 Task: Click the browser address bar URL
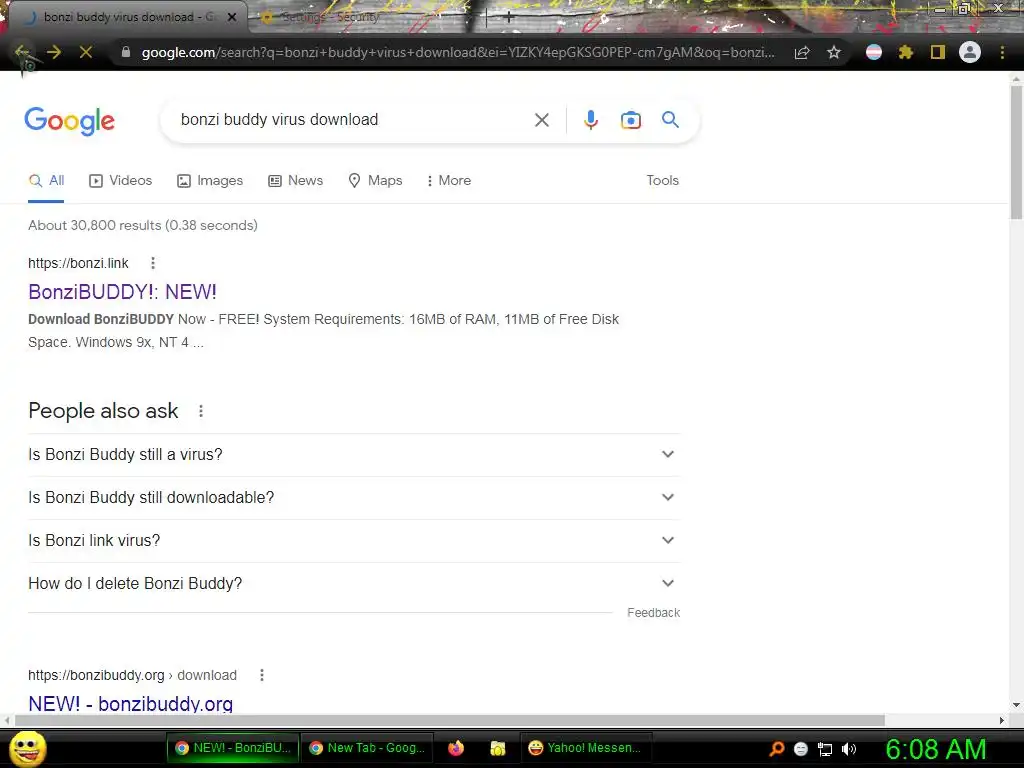[x=458, y=52]
